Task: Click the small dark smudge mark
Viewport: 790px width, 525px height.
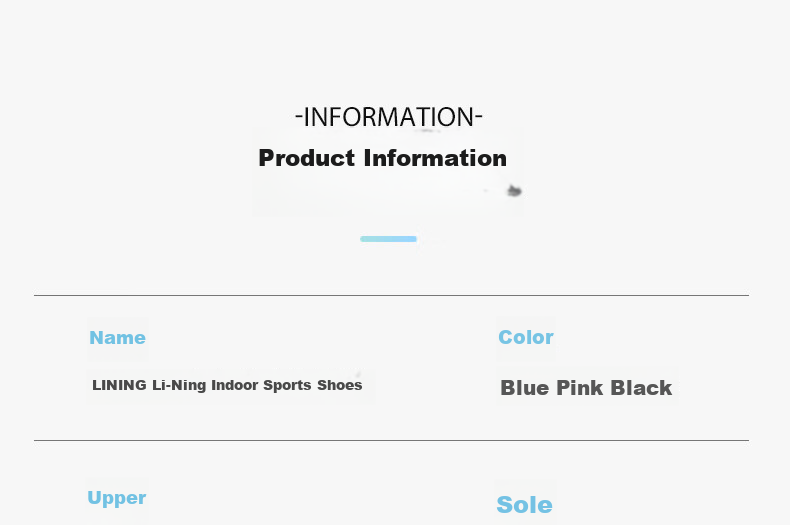Action: point(514,191)
